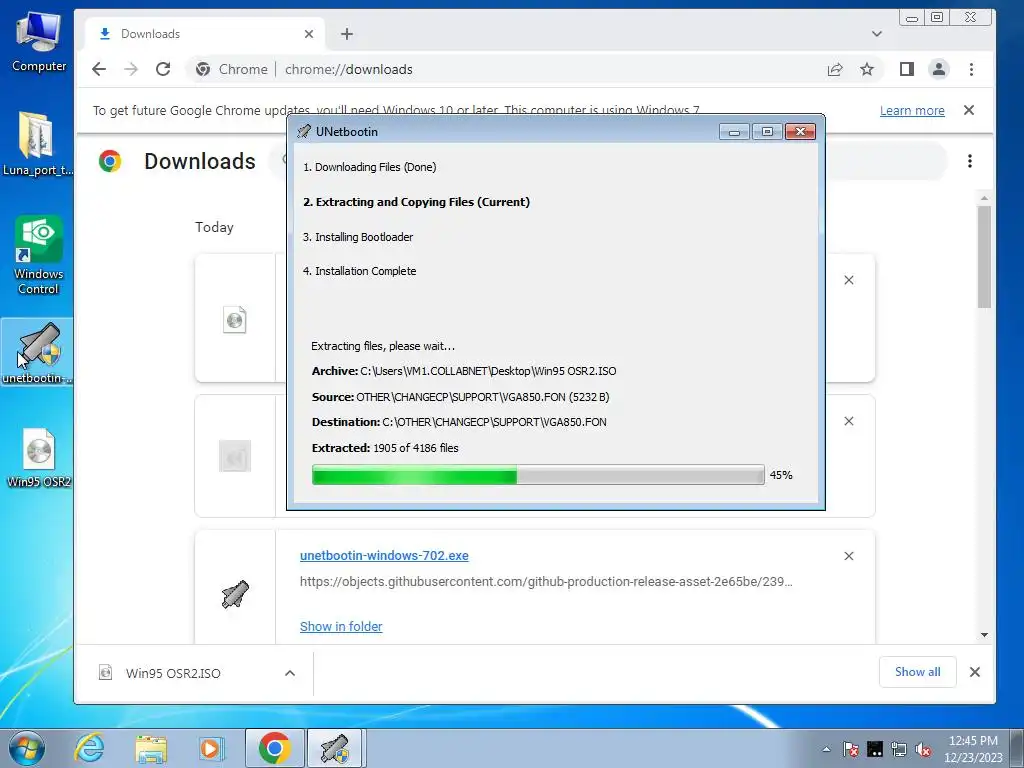Open Windows Media Player from taskbar
Viewport: 1024px width, 768px height.
[x=212, y=748]
